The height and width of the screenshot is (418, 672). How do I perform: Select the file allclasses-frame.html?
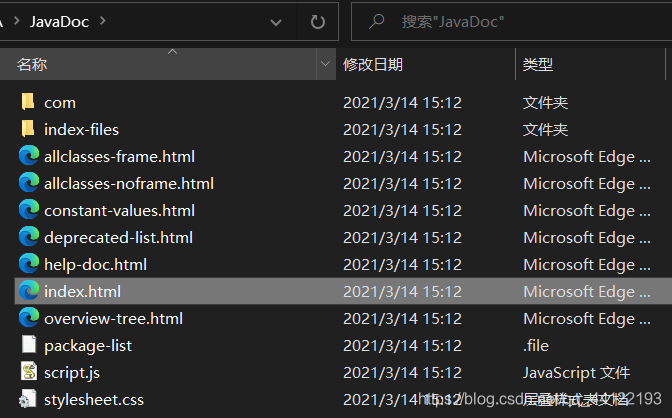pyautogui.click(x=120, y=156)
